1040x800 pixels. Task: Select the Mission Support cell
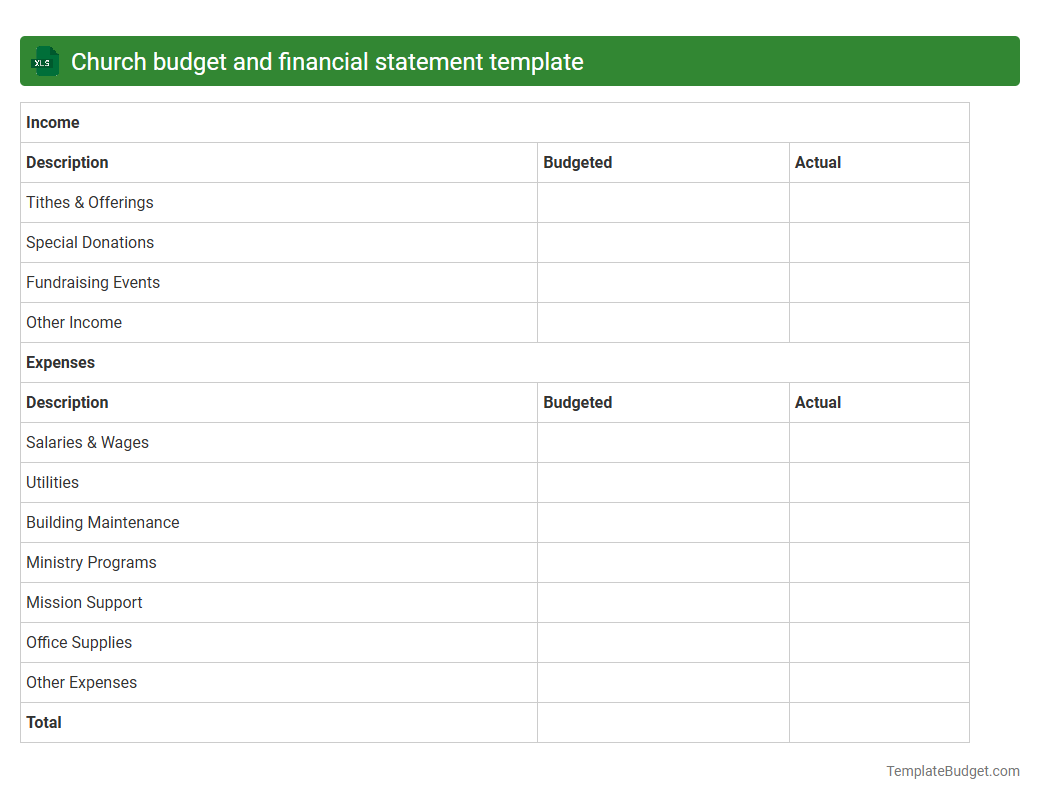coord(84,602)
